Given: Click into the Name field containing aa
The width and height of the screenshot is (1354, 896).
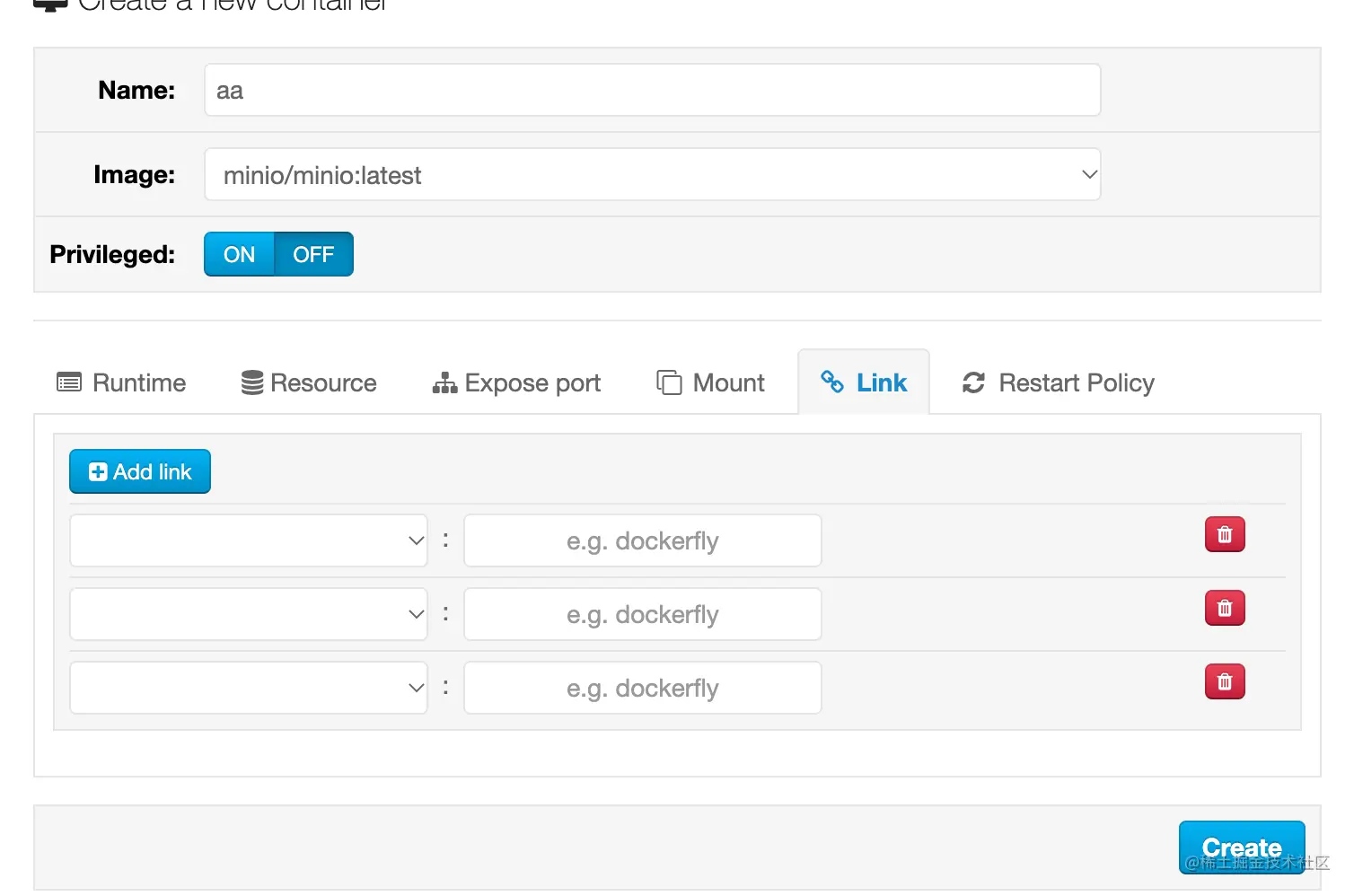Looking at the screenshot, I should tap(652, 91).
